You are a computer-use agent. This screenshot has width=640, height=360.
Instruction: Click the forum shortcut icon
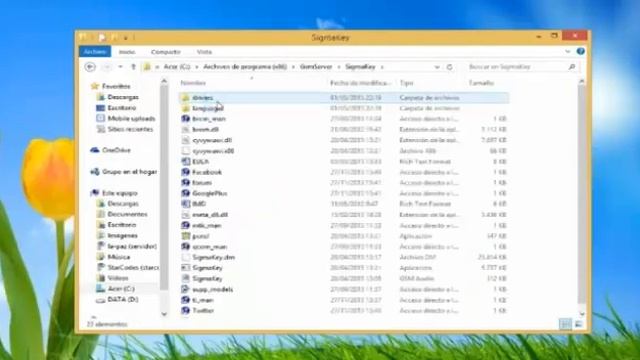point(185,182)
